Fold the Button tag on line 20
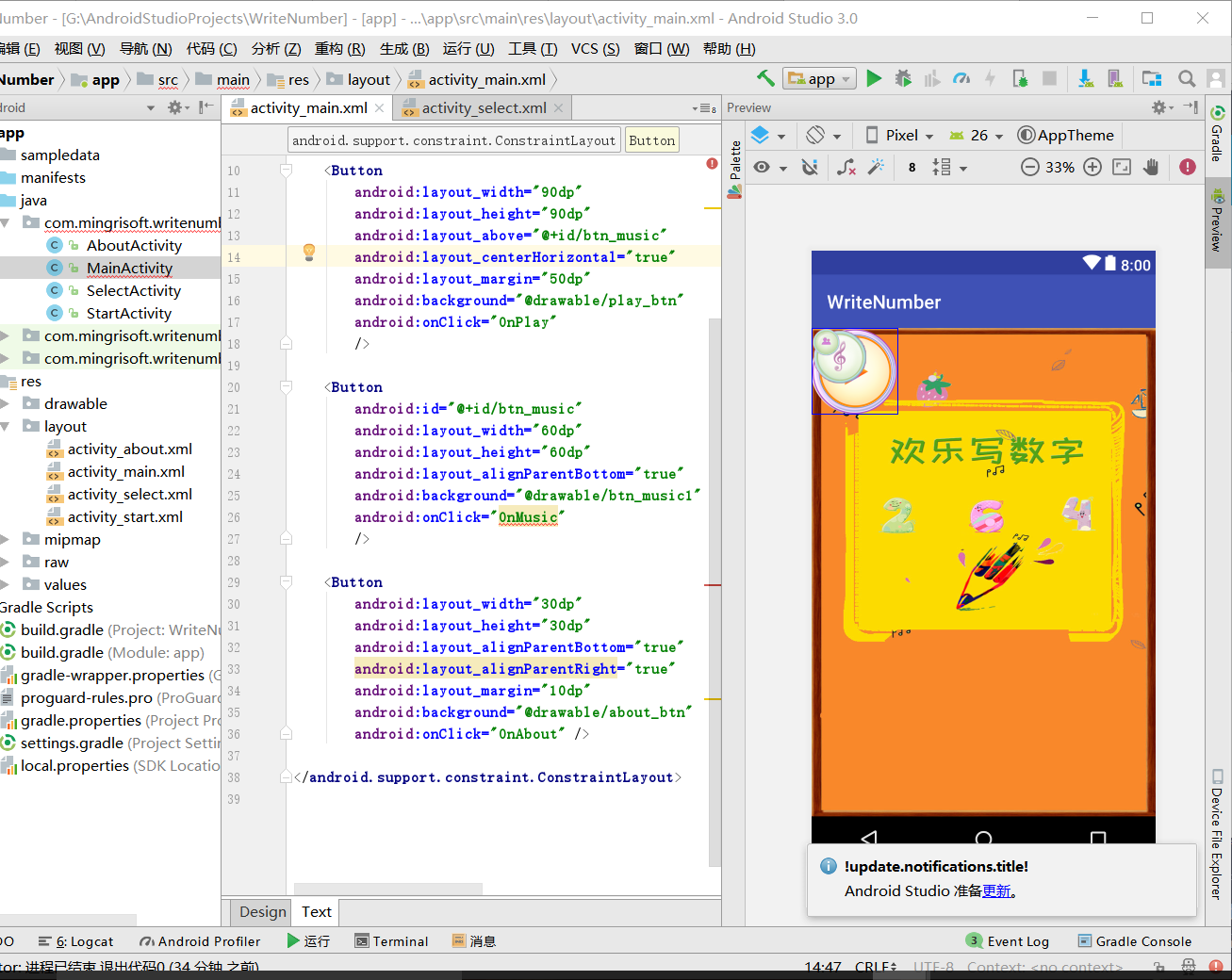 click(286, 386)
